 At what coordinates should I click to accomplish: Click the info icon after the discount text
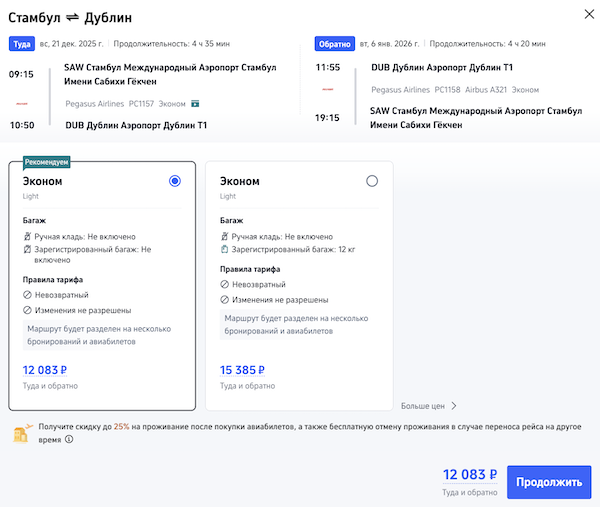click(68, 439)
